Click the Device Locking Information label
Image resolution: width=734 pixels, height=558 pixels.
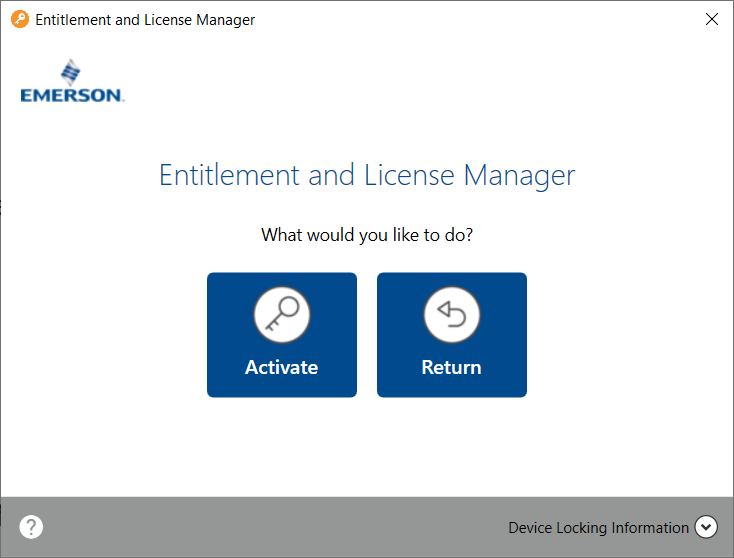[x=598, y=528]
